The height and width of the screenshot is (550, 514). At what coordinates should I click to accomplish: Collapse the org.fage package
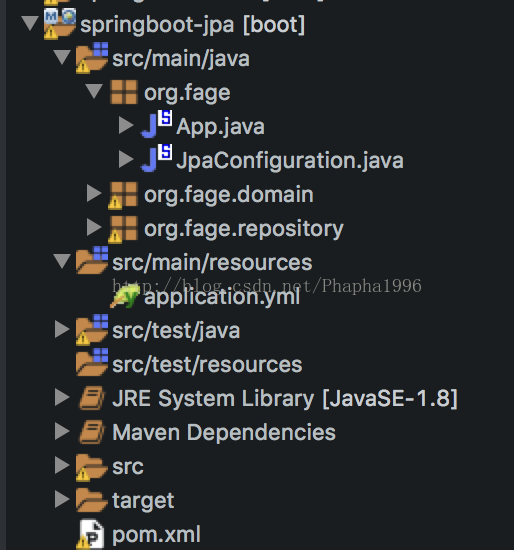(94, 91)
